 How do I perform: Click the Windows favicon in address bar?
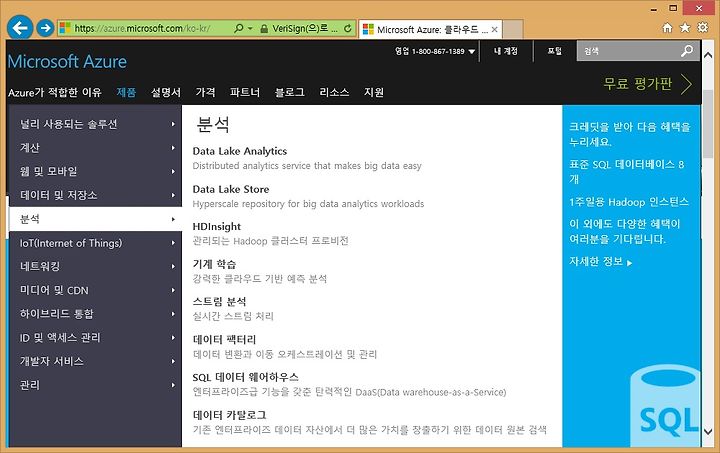(66, 28)
